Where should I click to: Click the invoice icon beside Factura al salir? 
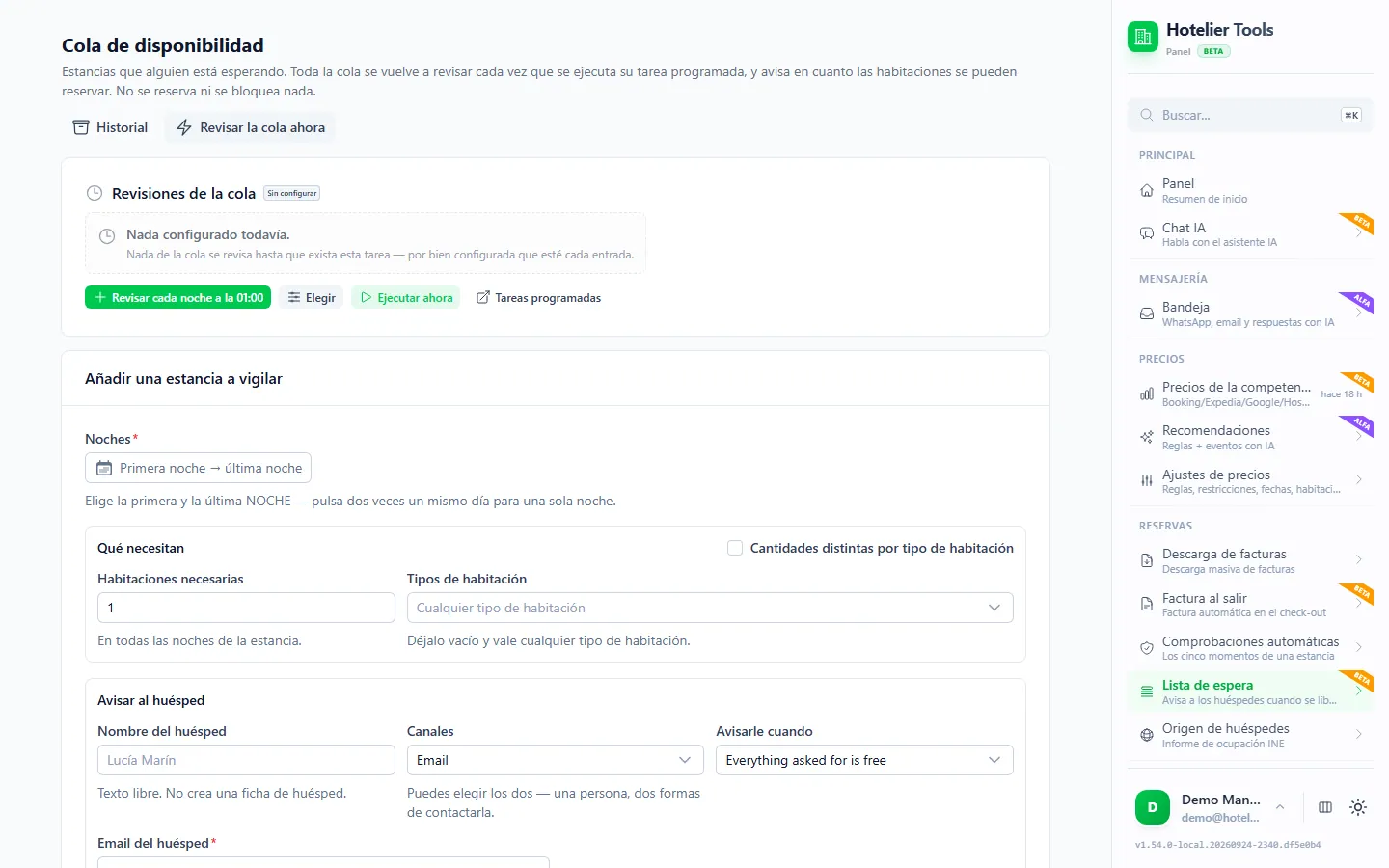[x=1147, y=604]
